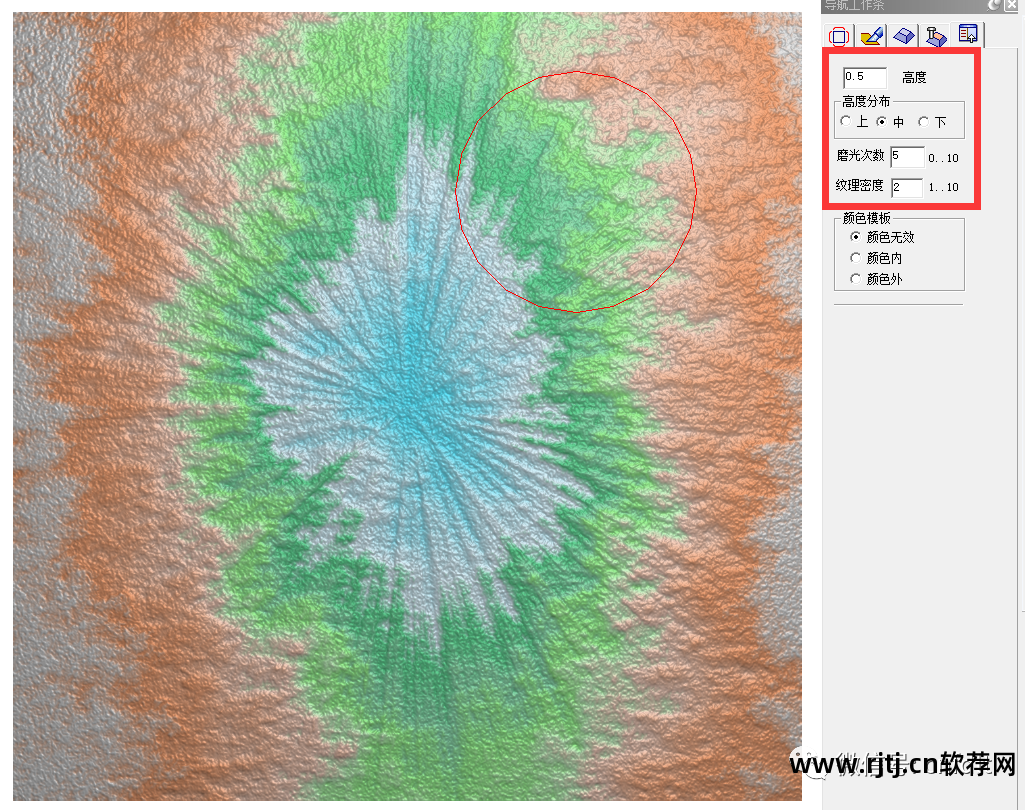Switch to the blue beveled block tab
This screenshot has width=1025, height=810.
[x=904, y=35]
